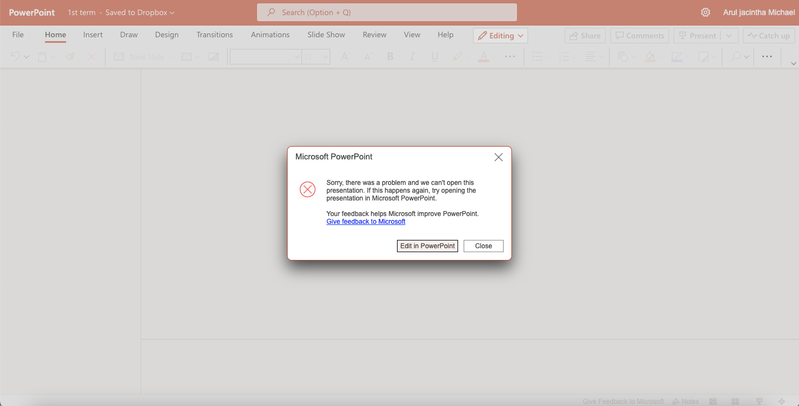
Task: Switch to the Review tab
Action: click(x=375, y=35)
